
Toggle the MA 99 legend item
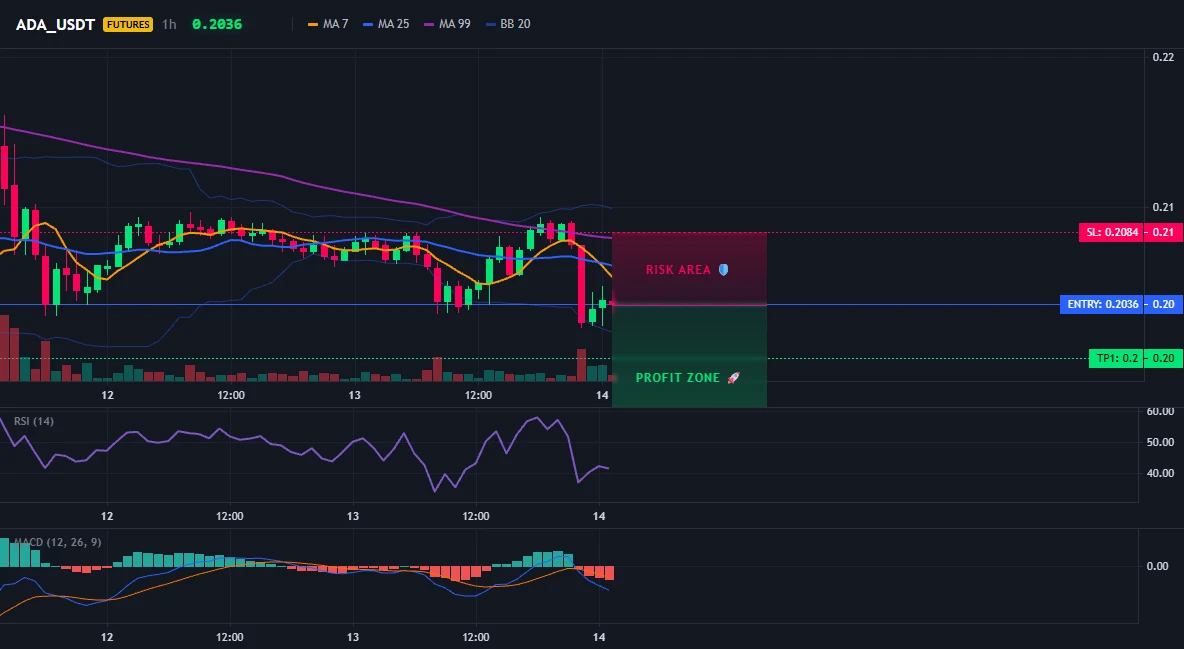(447, 24)
